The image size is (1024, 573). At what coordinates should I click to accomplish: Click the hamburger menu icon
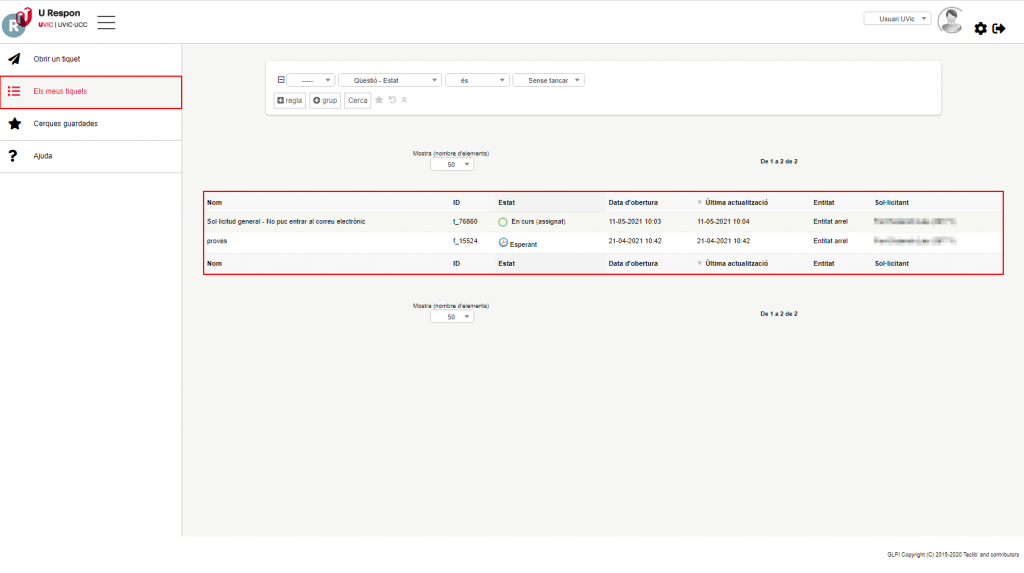coord(106,22)
